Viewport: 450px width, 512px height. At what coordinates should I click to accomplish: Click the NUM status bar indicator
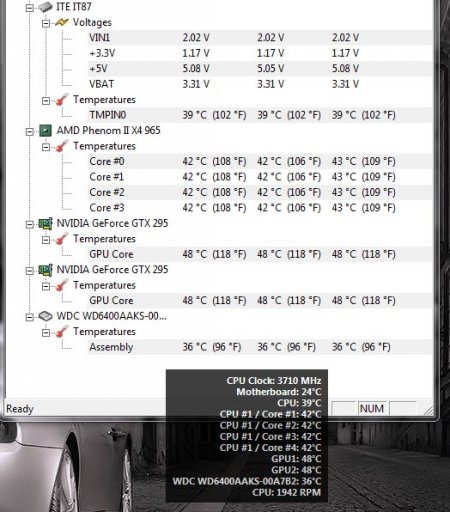pos(372,408)
